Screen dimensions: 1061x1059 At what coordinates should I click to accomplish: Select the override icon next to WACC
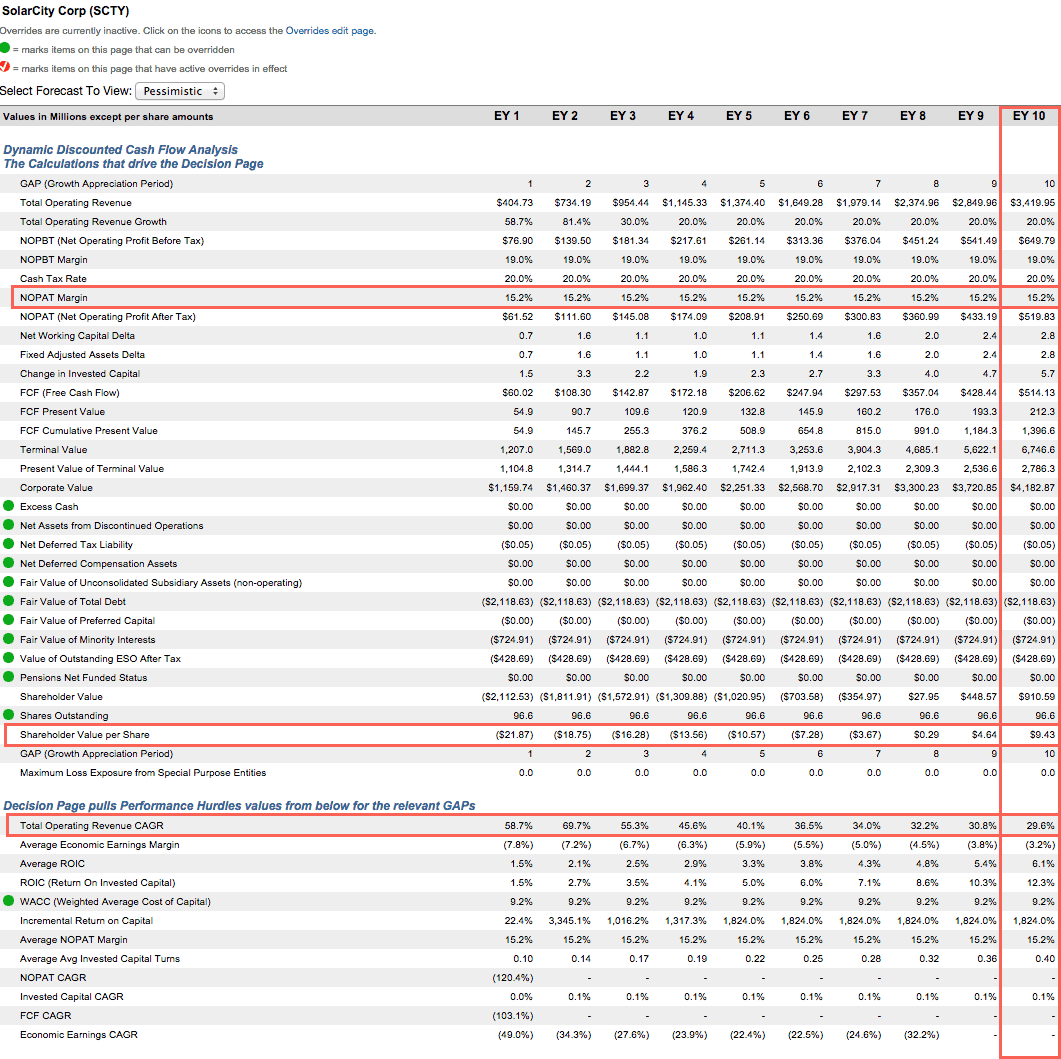click(8, 901)
